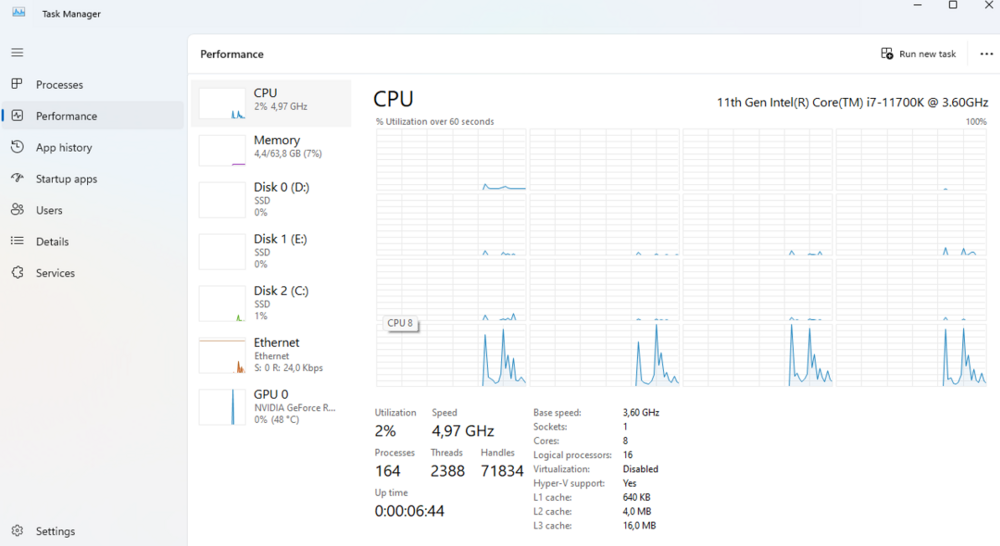
Task: Click the Disk 1 mini graph thumbnail
Action: (x=222, y=251)
